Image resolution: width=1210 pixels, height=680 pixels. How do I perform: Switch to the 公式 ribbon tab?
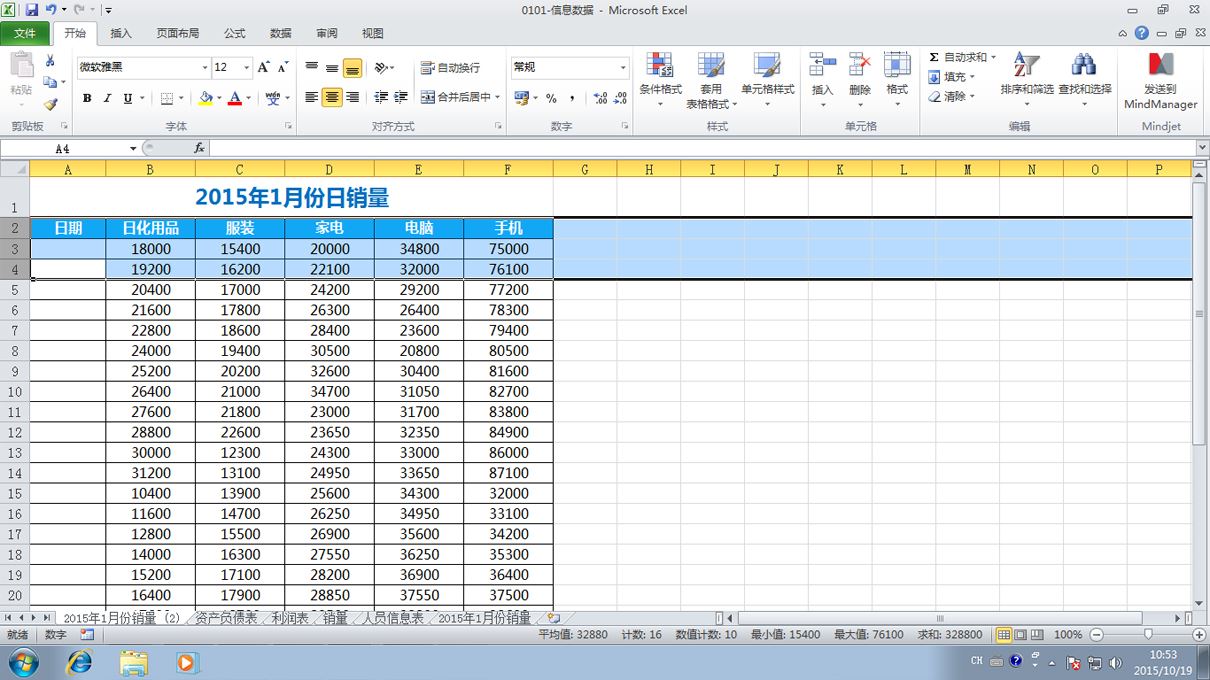point(235,33)
